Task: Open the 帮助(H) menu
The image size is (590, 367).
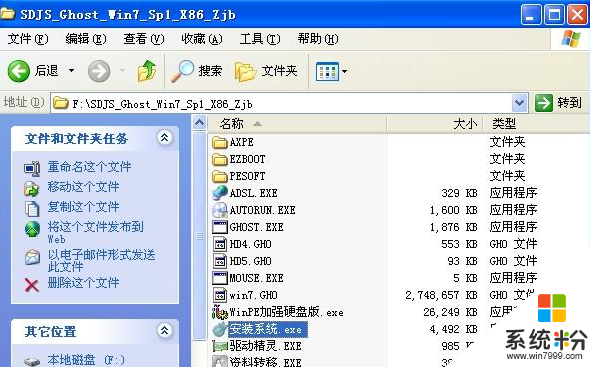Action: pyautogui.click(x=318, y=39)
